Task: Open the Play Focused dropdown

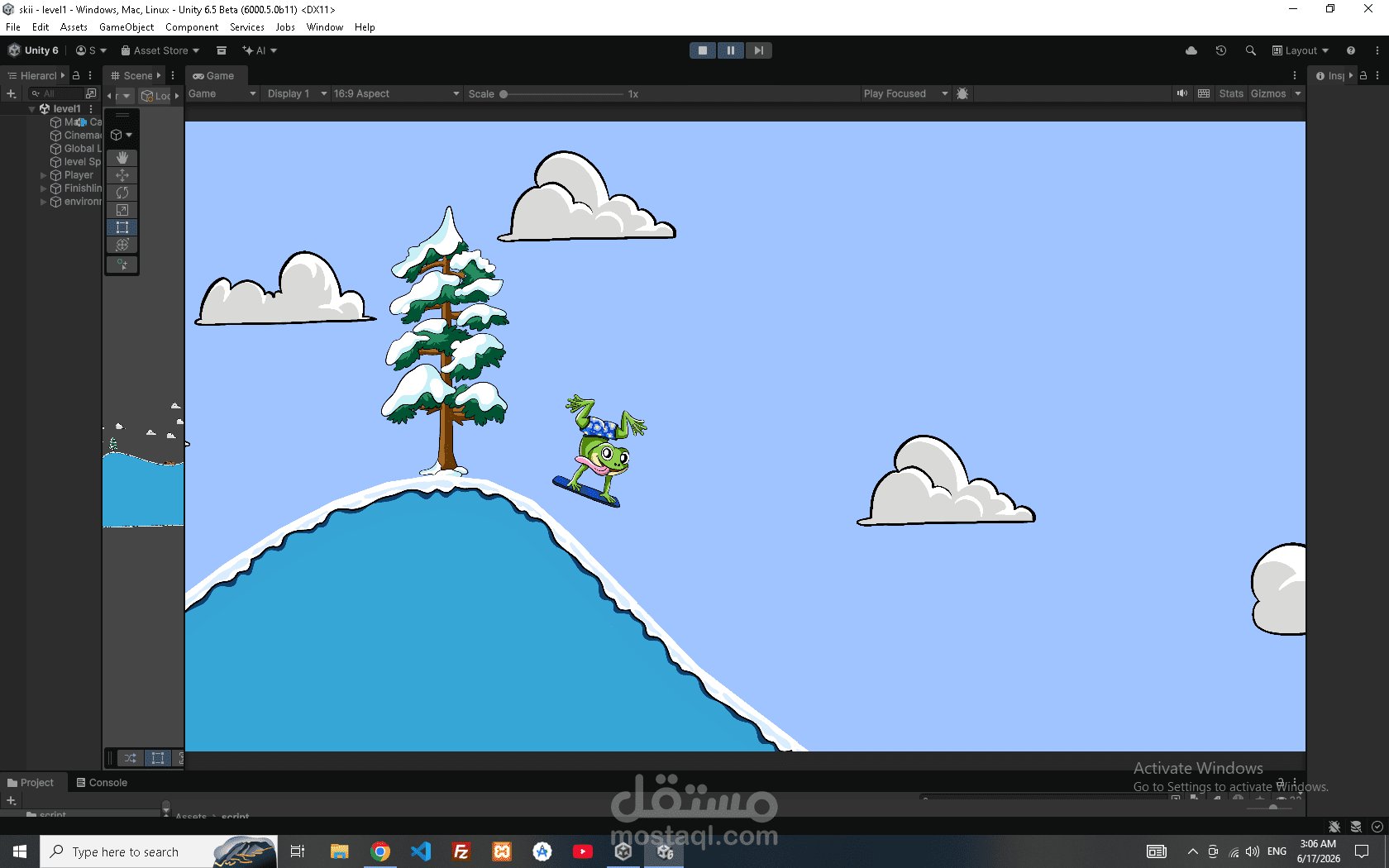Action: coord(905,93)
